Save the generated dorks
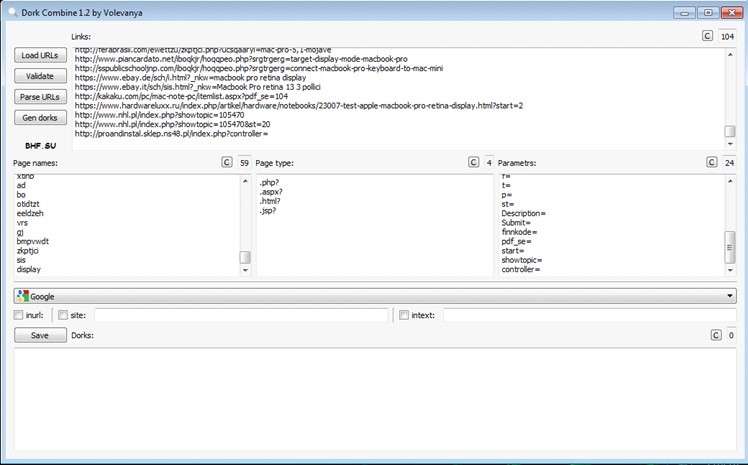This screenshot has width=748, height=465. coord(40,335)
